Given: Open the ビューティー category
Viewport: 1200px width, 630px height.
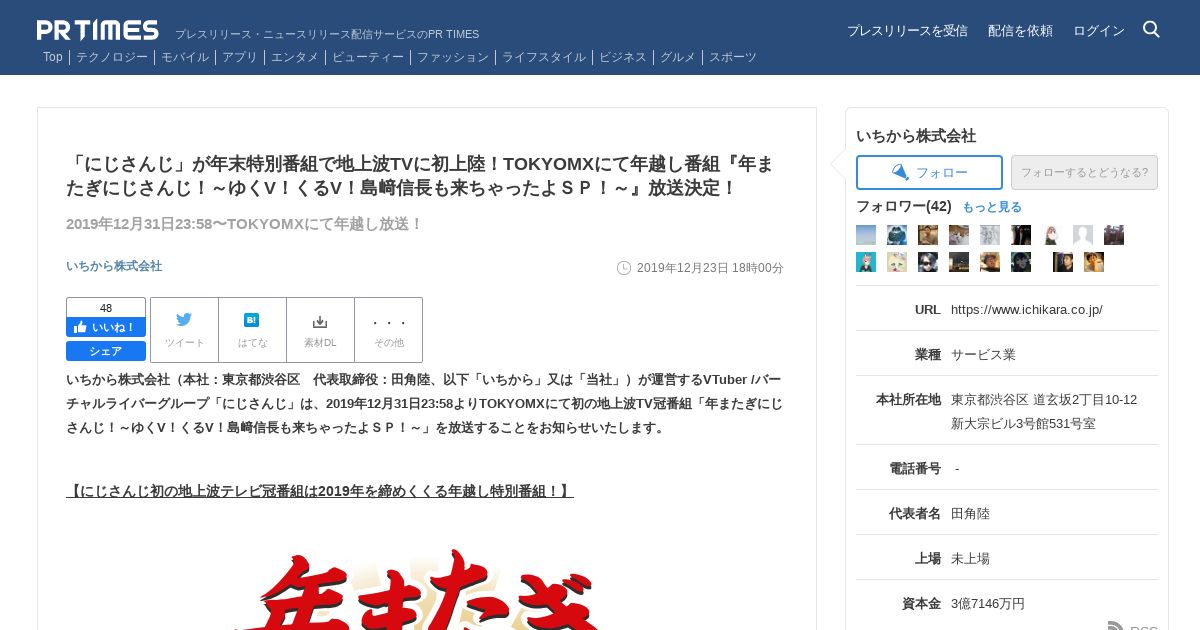Looking at the screenshot, I should (x=368, y=57).
